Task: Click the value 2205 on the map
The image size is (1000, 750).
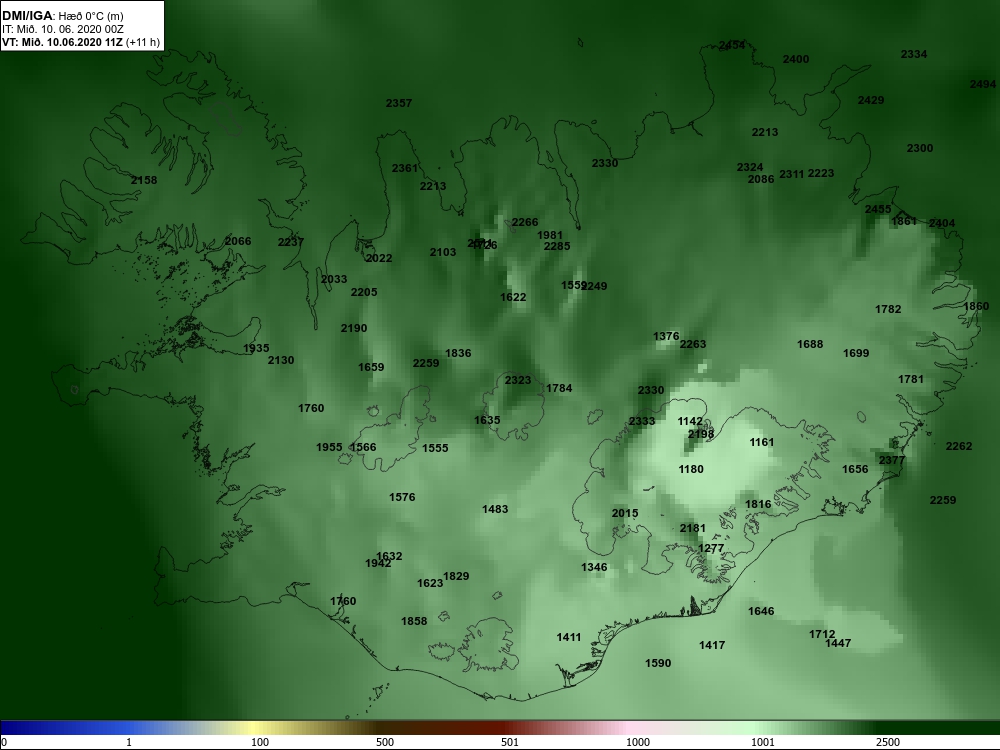Action: click(x=364, y=292)
